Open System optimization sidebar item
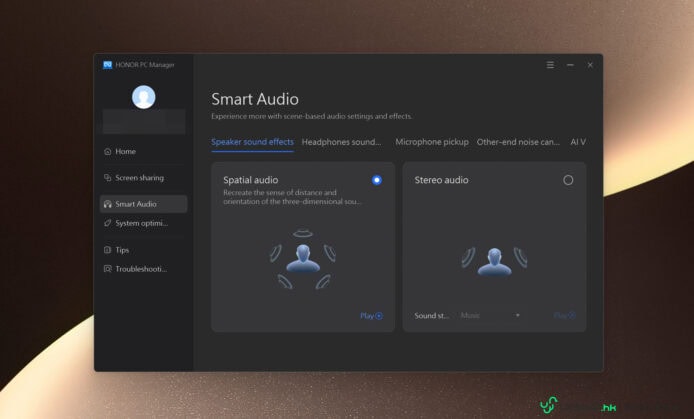 pyautogui.click(x=143, y=223)
